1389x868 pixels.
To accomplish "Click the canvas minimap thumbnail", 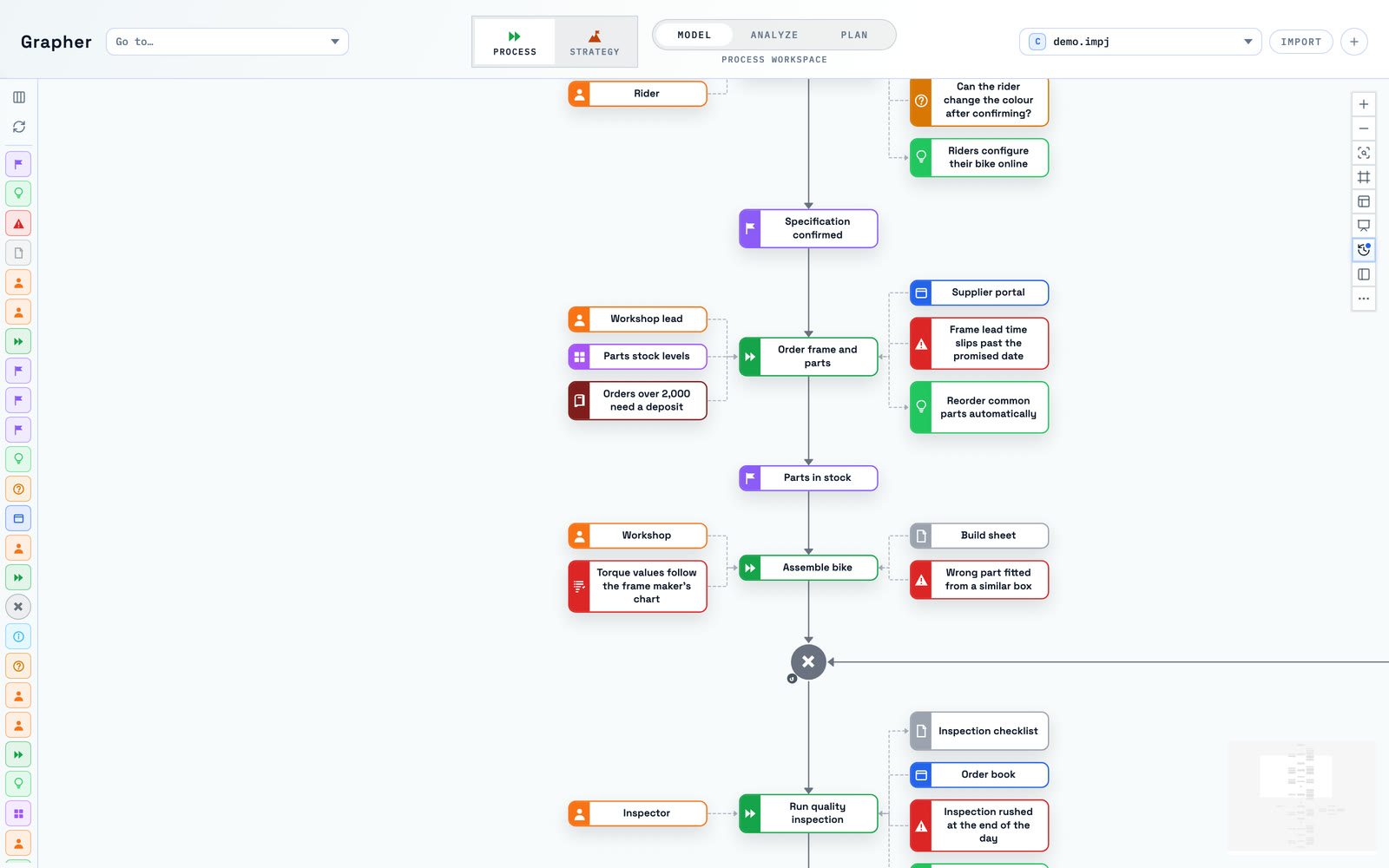I will click(1302, 796).
